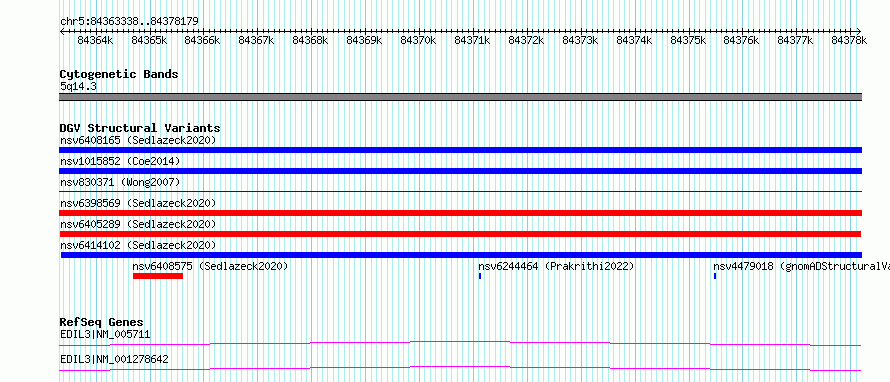Select the blue bar for nsv6414102
This screenshot has width=890, height=382.
461,255
